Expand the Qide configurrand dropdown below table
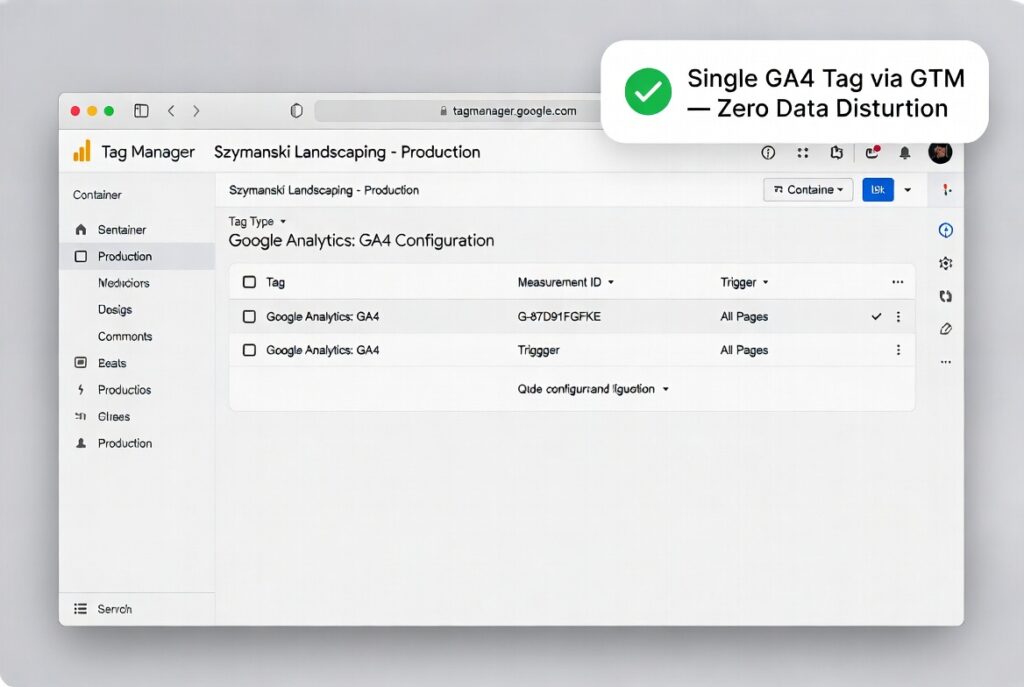 (x=593, y=389)
